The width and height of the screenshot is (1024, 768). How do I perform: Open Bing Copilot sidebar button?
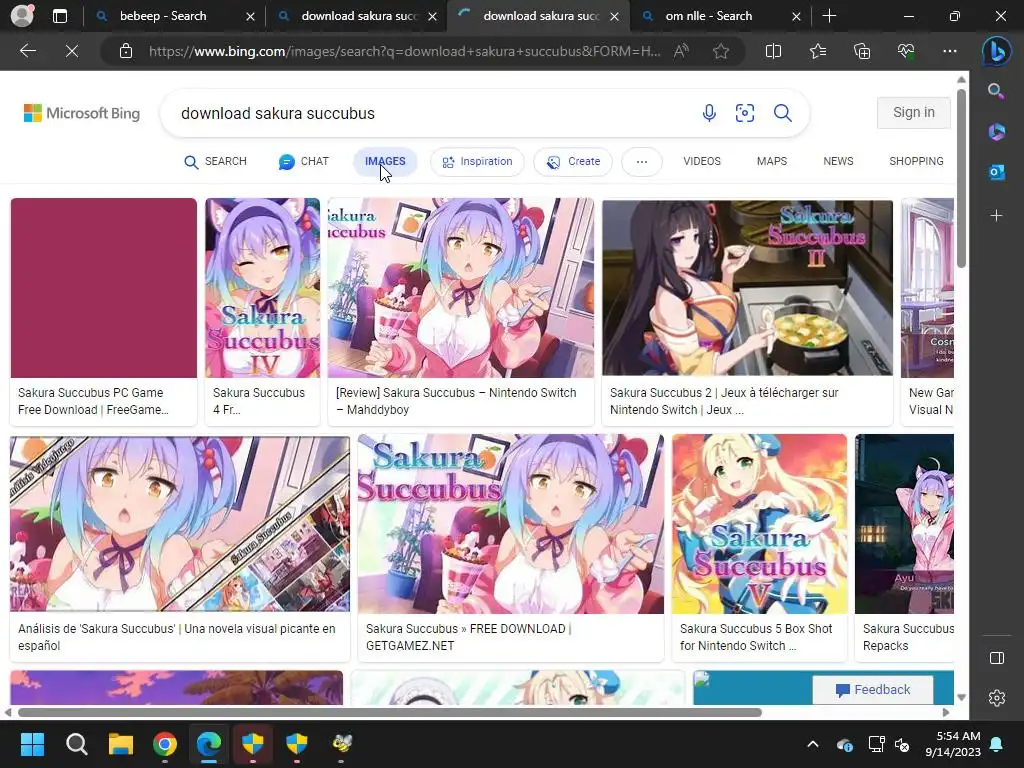click(997, 52)
